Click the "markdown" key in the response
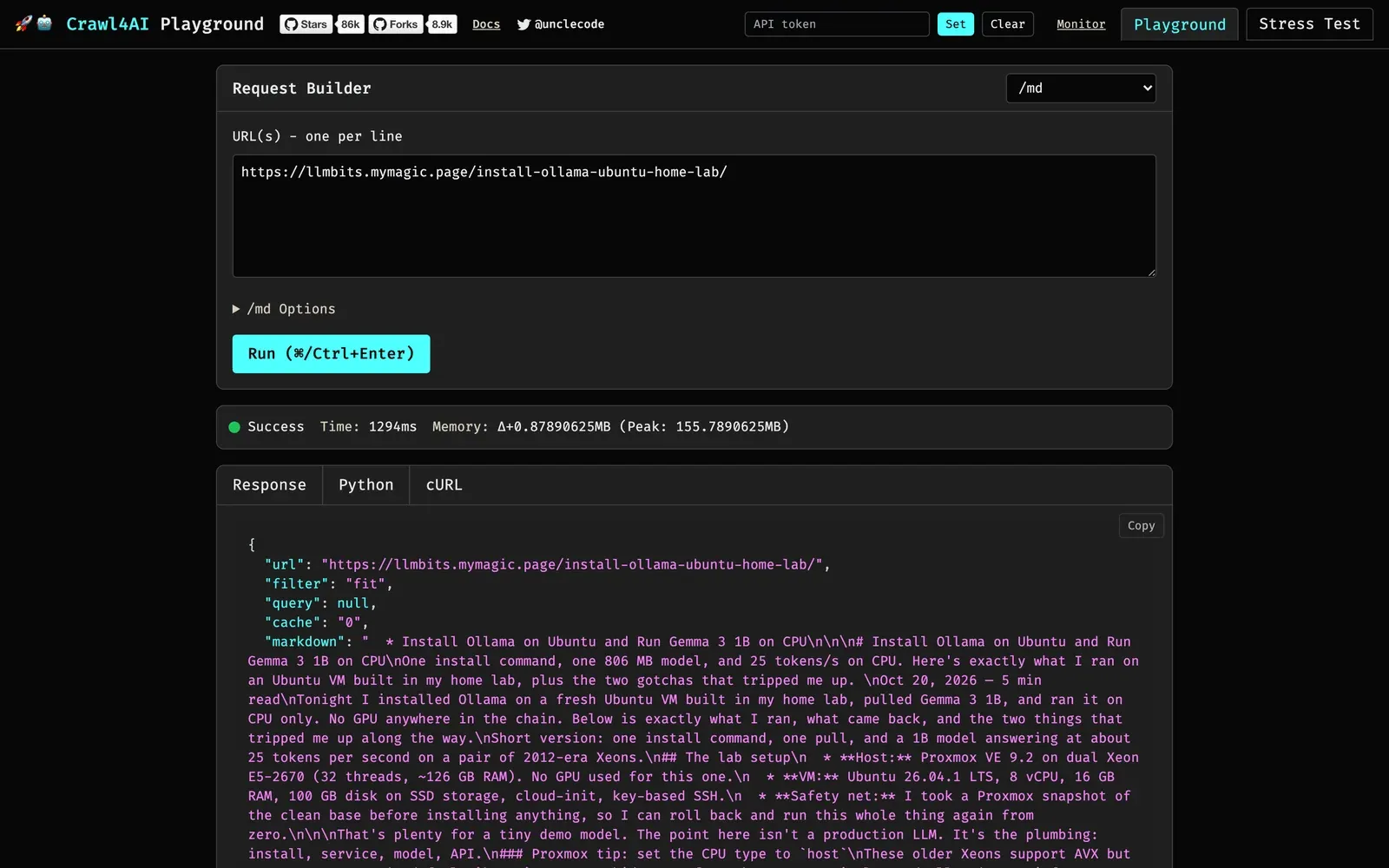 coord(304,641)
